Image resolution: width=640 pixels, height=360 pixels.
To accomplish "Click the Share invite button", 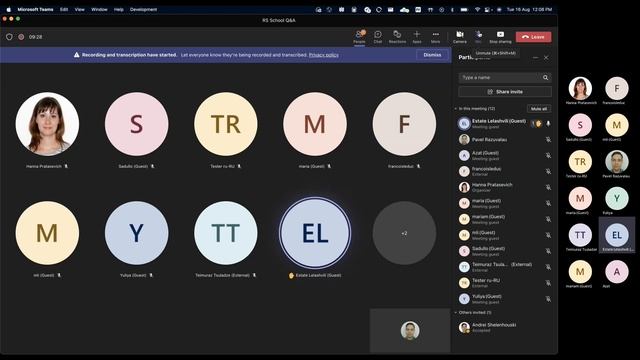I will point(505,92).
